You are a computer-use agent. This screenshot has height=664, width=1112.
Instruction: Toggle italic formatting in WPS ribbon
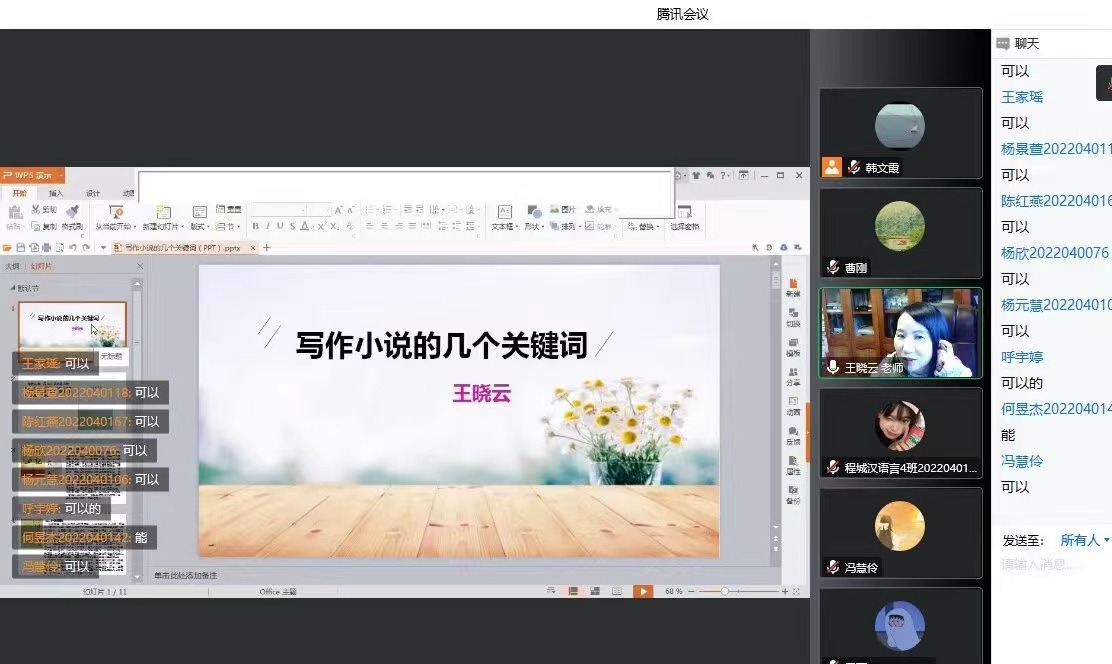[268, 227]
